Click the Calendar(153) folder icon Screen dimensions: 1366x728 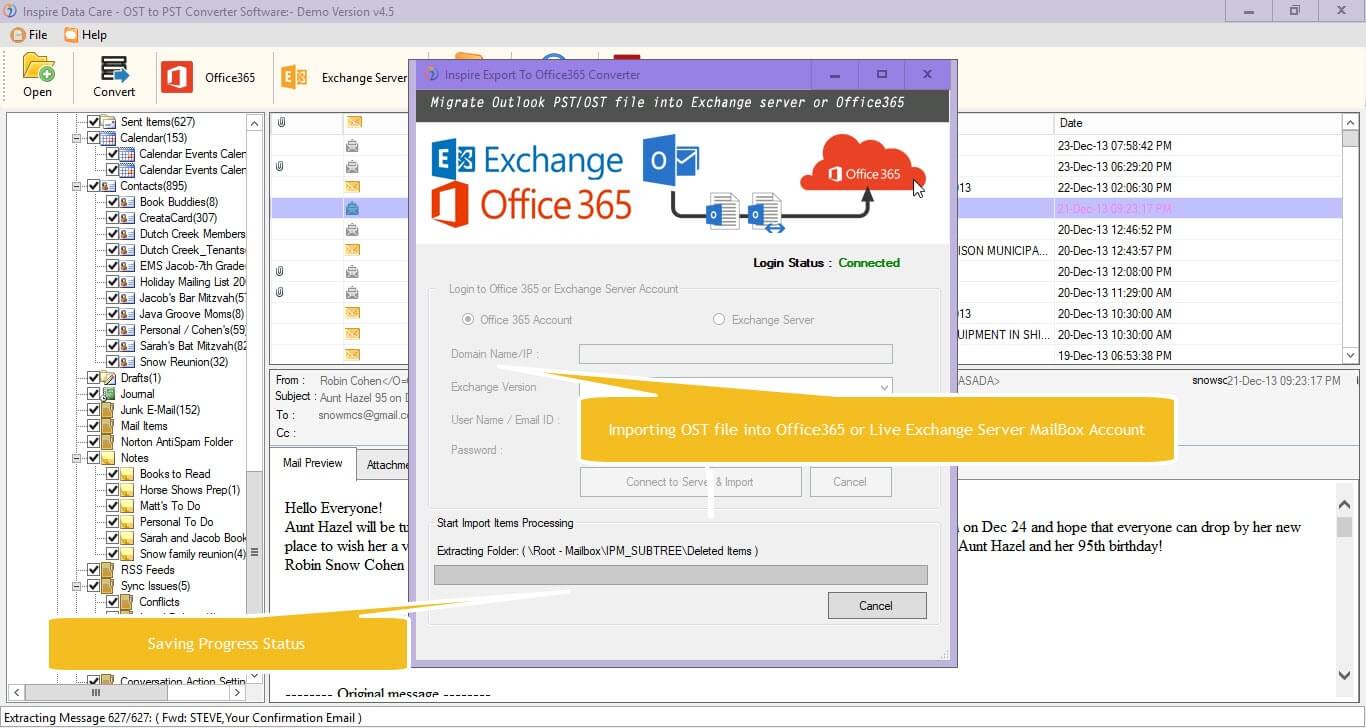click(109, 138)
